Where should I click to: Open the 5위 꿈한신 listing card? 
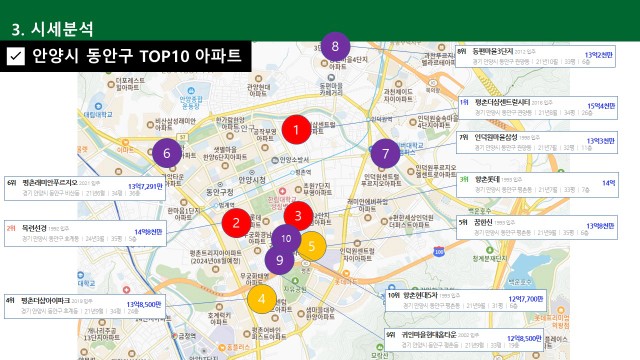coord(537,227)
